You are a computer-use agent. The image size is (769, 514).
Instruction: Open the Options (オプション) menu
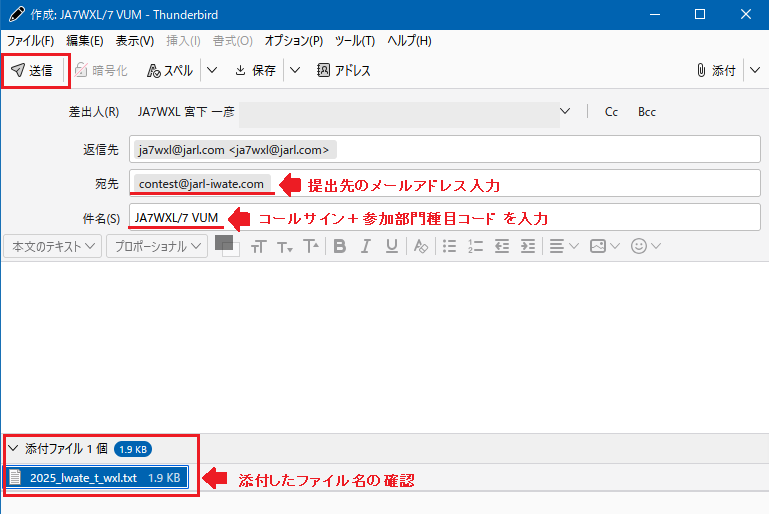click(293, 41)
